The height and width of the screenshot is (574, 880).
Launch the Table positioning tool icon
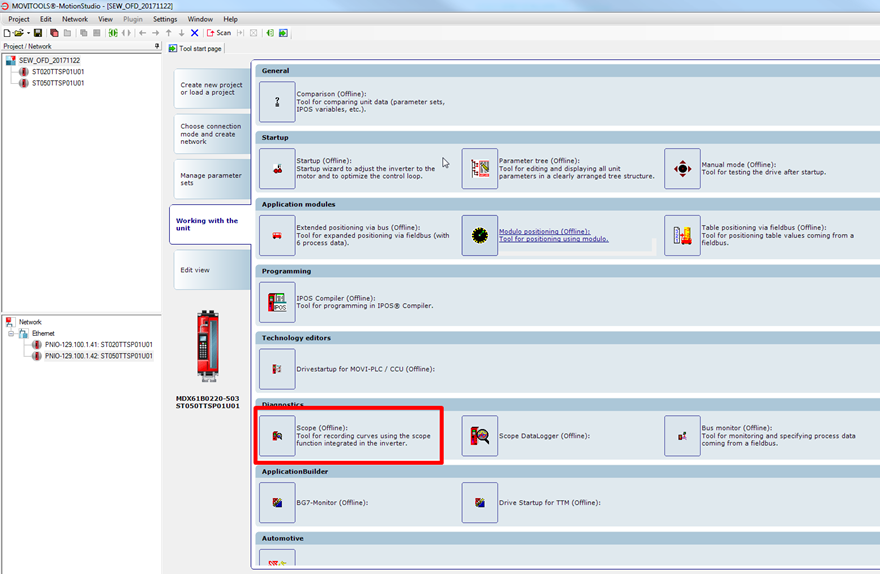tap(682, 236)
